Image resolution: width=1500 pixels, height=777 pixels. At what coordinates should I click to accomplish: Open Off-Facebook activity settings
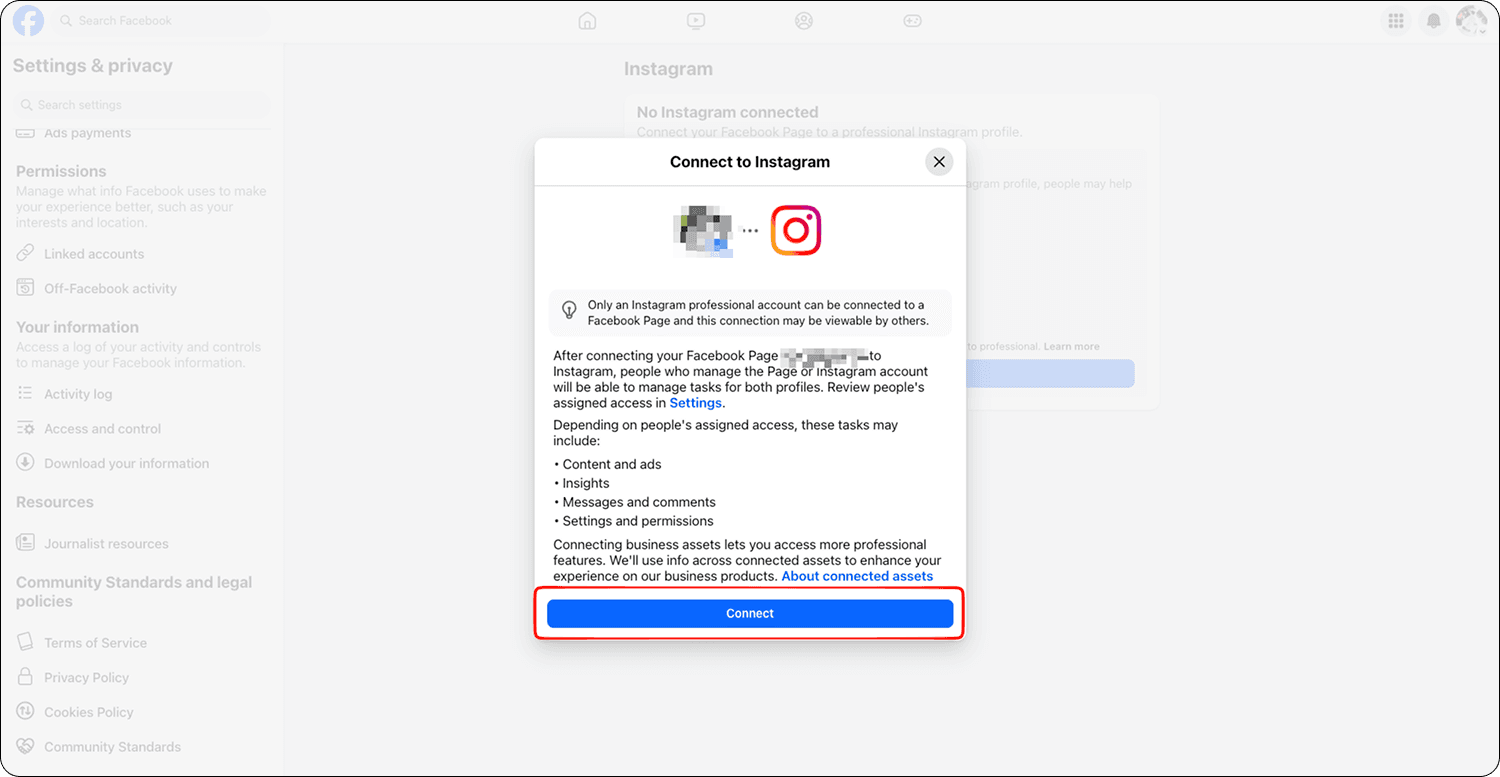pos(110,289)
